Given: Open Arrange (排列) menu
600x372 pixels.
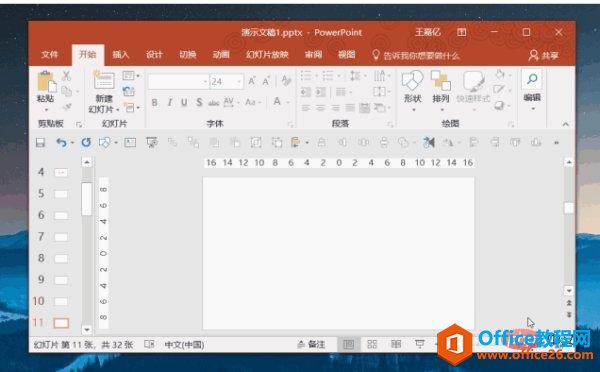Looking at the screenshot, I should click(440, 90).
